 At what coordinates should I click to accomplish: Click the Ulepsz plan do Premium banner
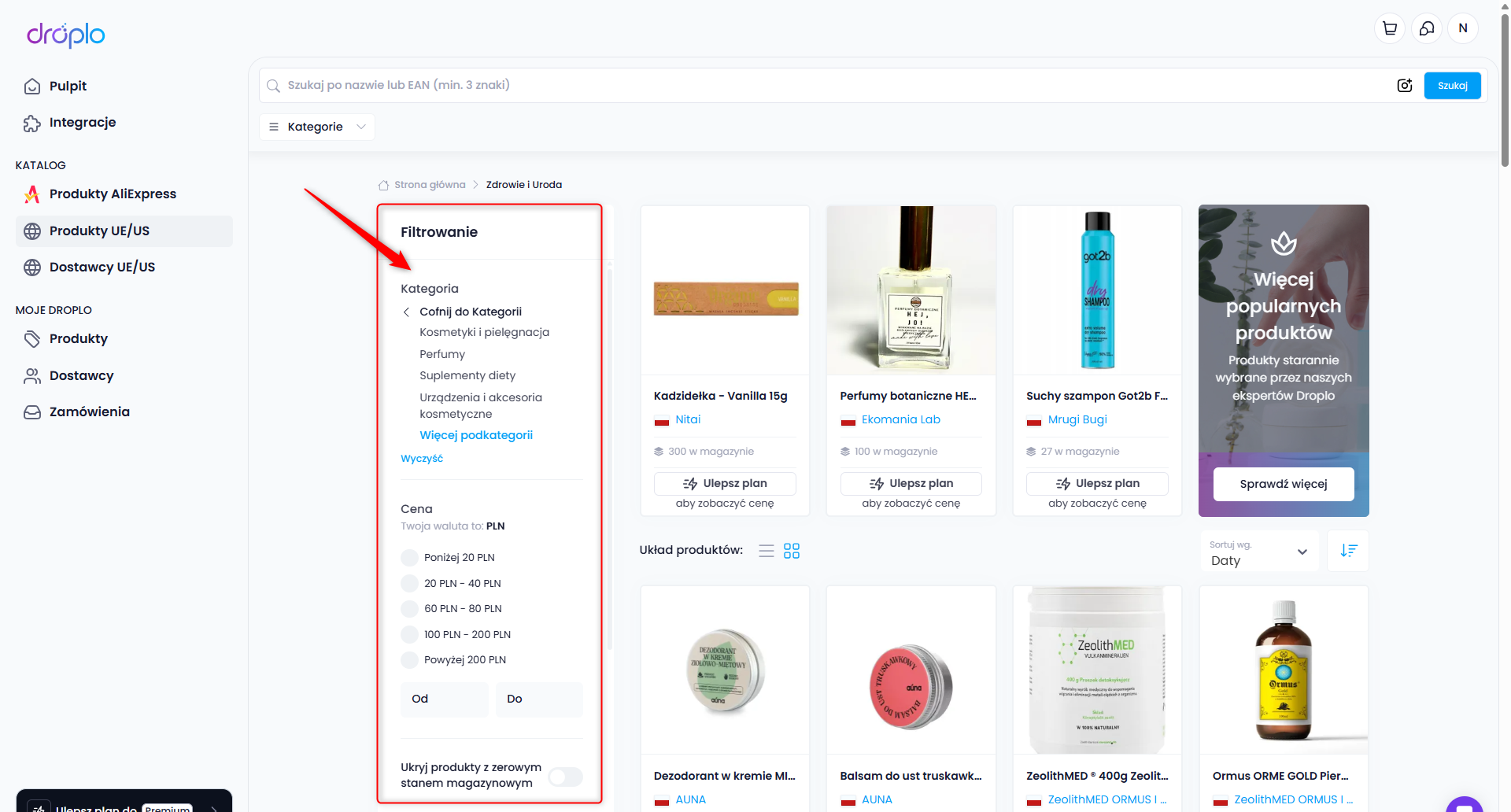124,802
